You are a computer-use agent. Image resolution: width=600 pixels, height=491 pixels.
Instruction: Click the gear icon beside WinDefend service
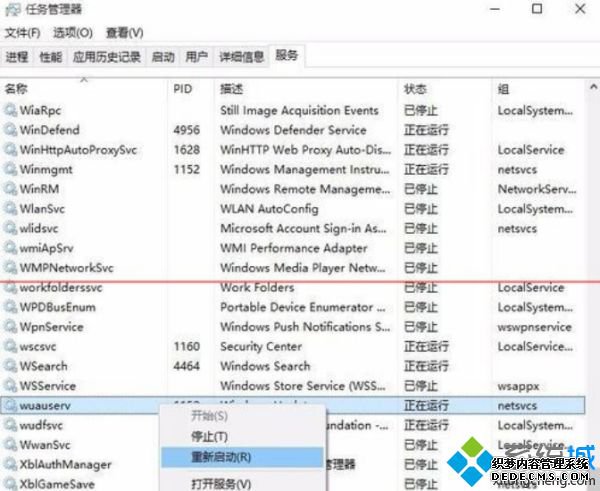click(10, 130)
